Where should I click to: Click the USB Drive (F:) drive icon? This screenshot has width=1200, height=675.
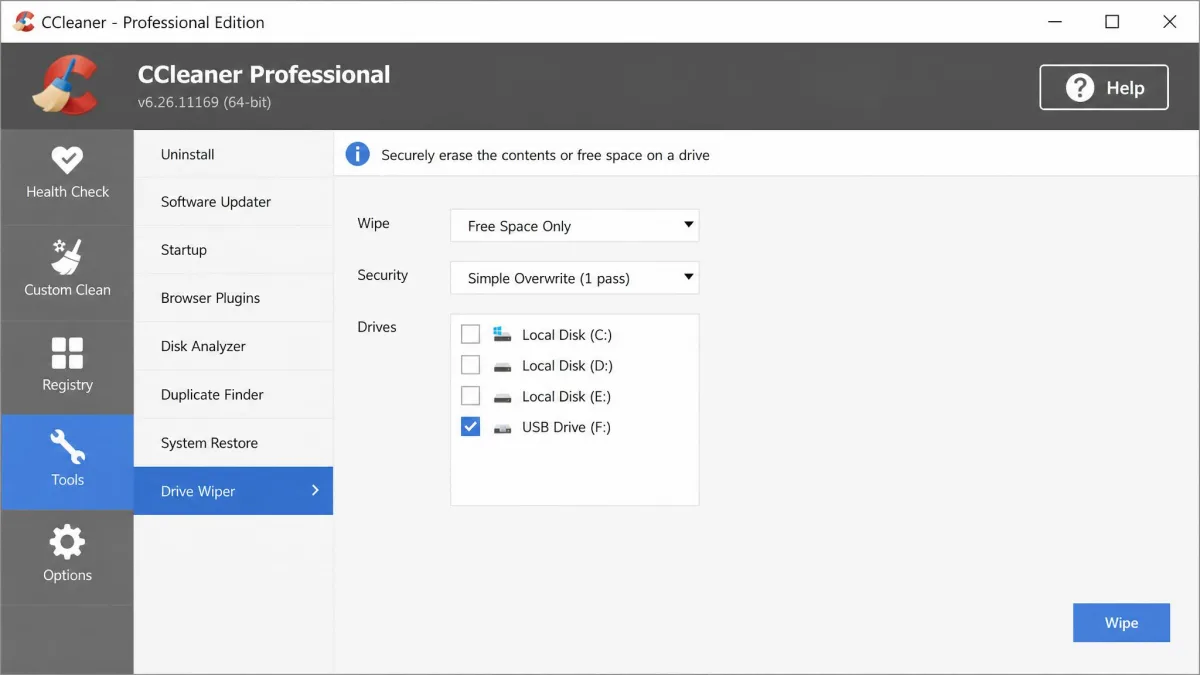point(502,428)
